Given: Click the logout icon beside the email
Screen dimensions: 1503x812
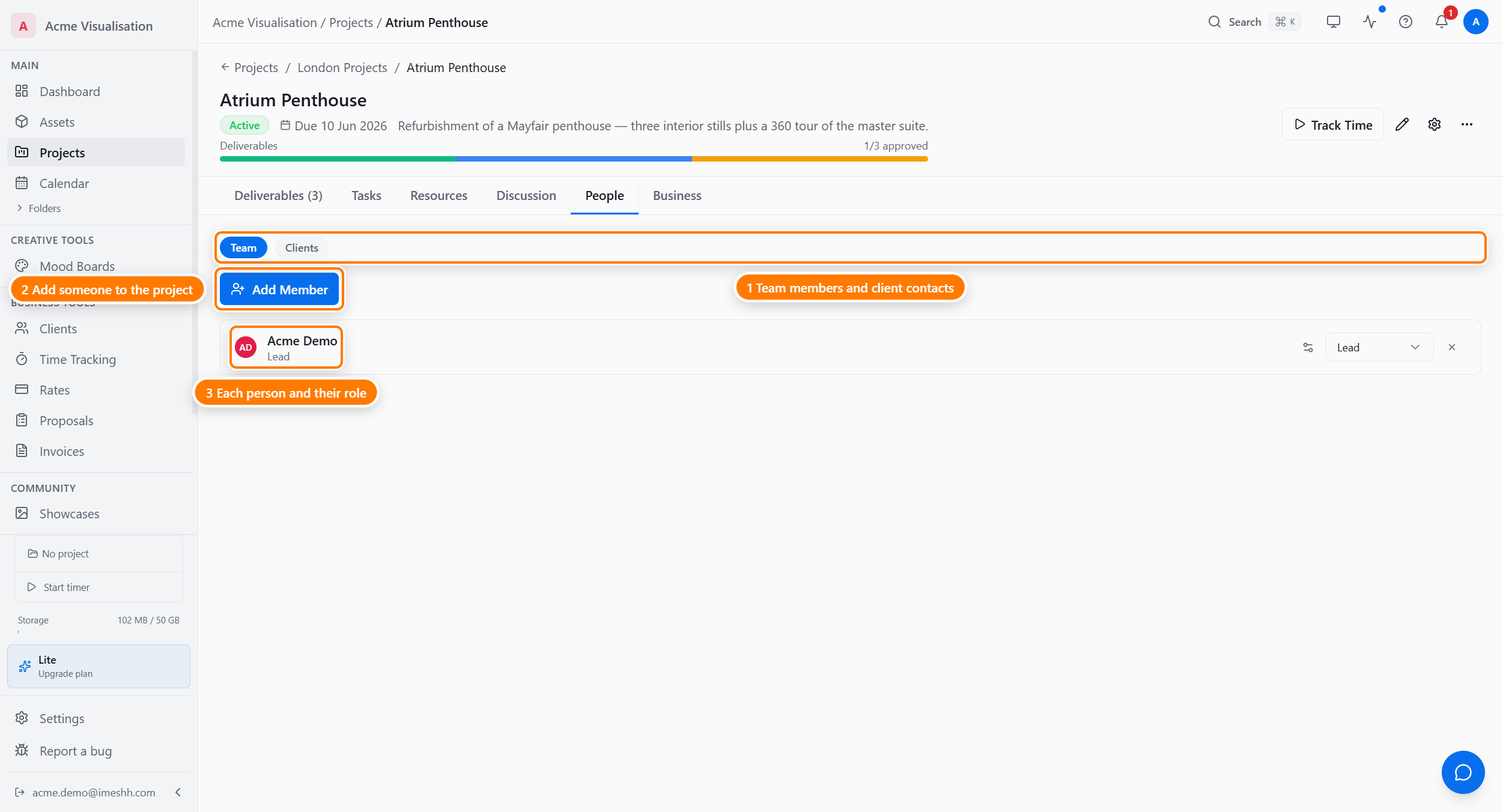Looking at the screenshot, I should coord(20,792).
